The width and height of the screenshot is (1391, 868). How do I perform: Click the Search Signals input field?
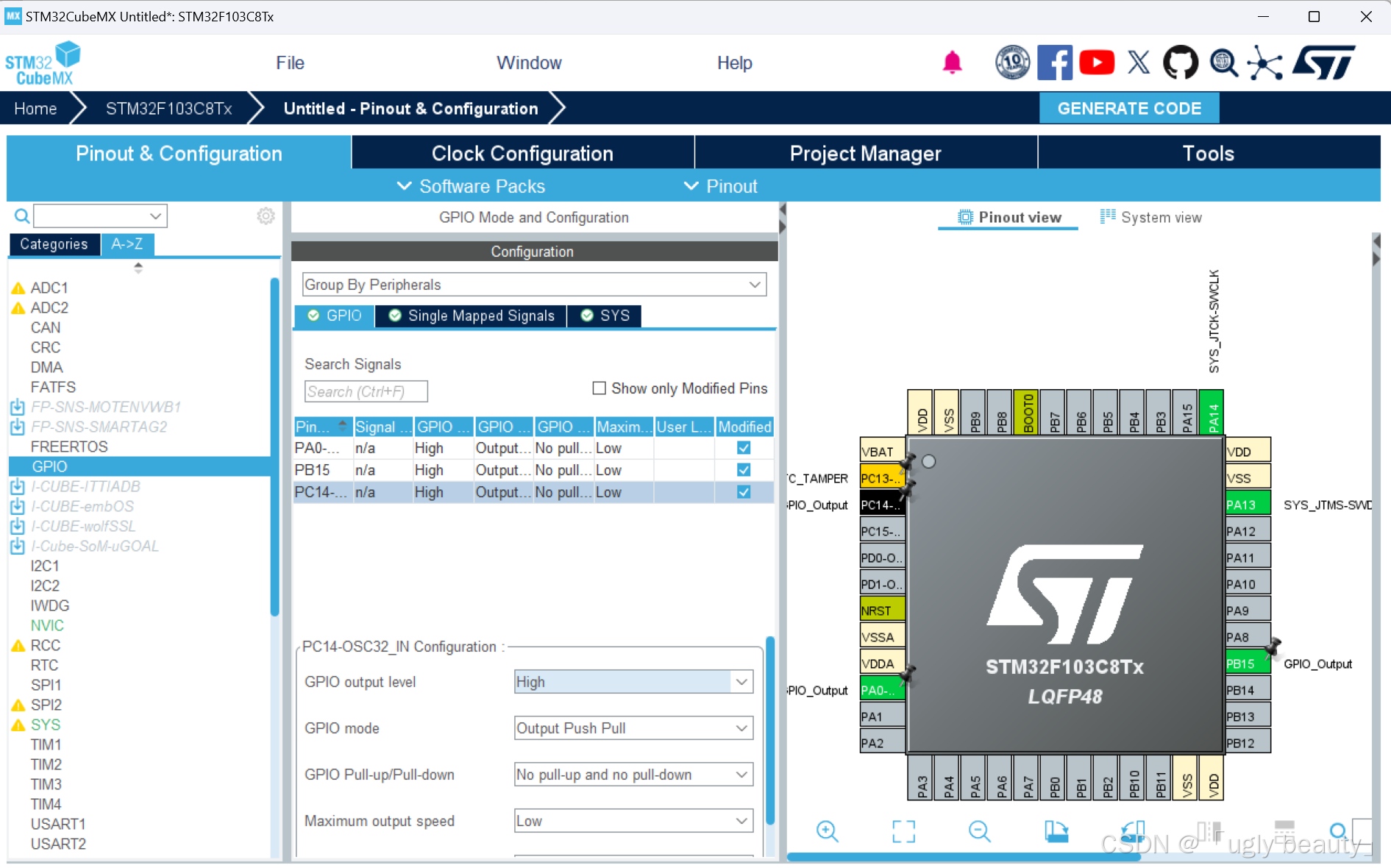pyautogui.click(x=366, y=391)
